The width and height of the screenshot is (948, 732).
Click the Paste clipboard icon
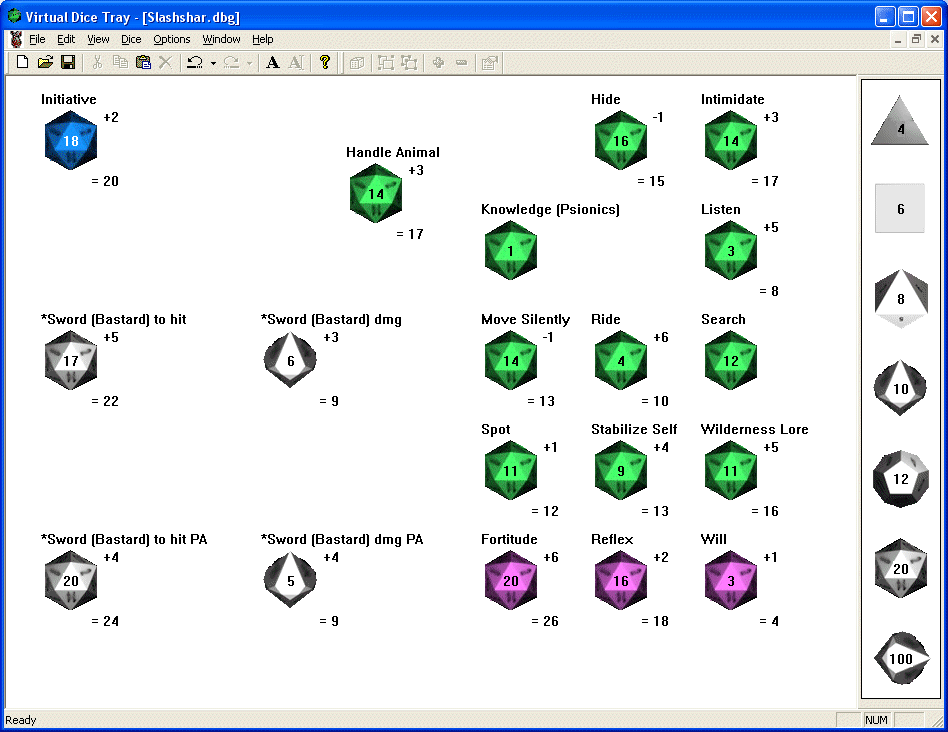click(143, 62)
